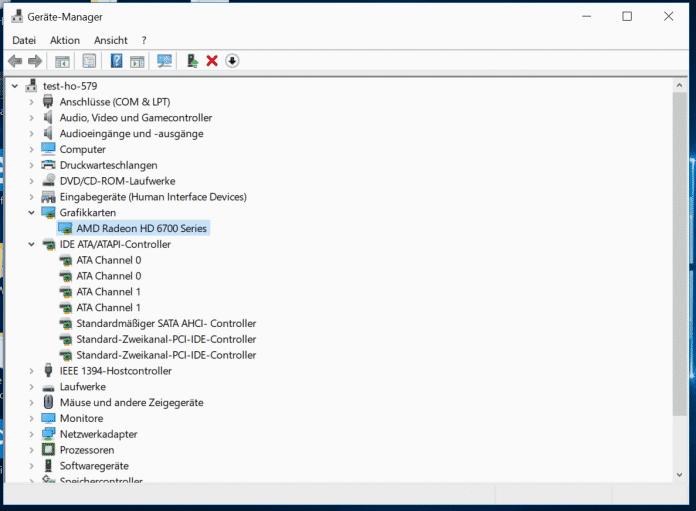Click the back arrow in the toolbar
The width and height of the screenshot is (696, 511).
coord(15,61)
